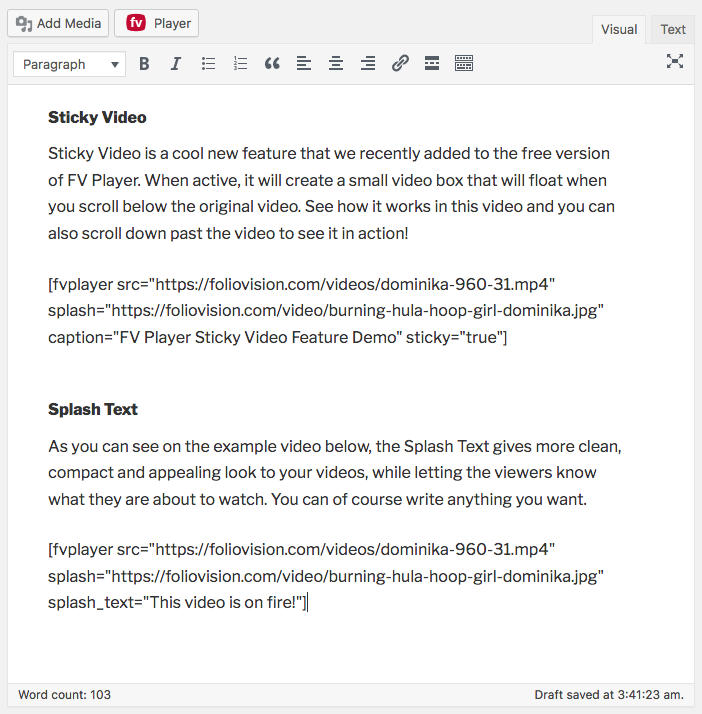Image resolution: width=702 pixels, height=714 pixels.
Task: Click the Splash Text heading
Action: [x=93, y=409]
